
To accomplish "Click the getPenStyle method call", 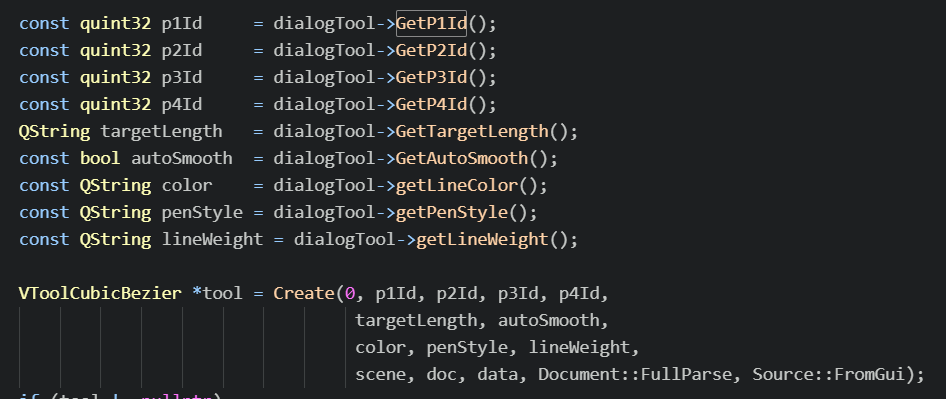I will pos(452,212).
